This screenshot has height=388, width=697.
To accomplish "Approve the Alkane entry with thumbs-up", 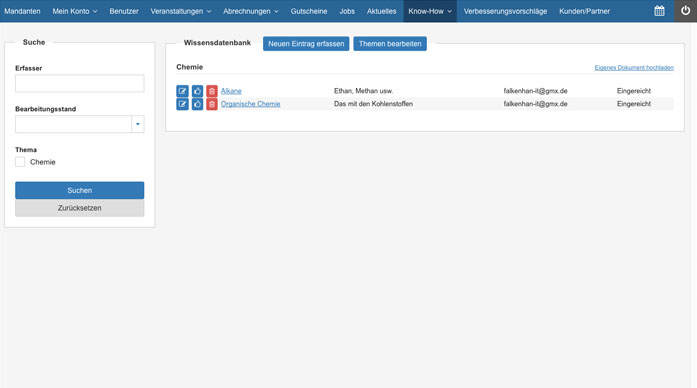I will pos(197,91).
